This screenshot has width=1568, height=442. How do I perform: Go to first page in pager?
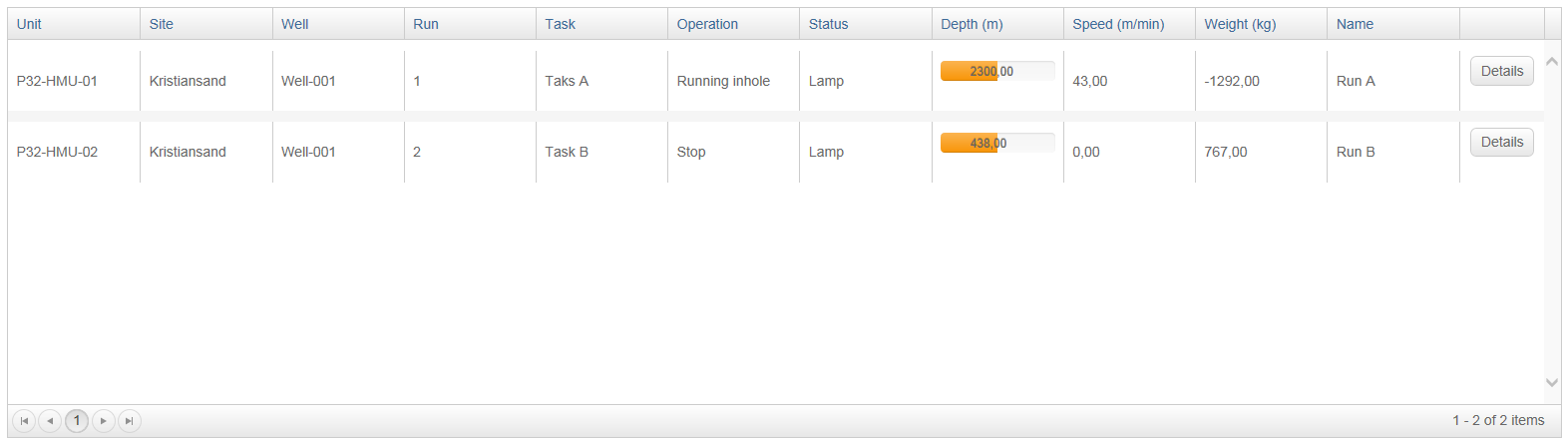(x=24, y=421)
